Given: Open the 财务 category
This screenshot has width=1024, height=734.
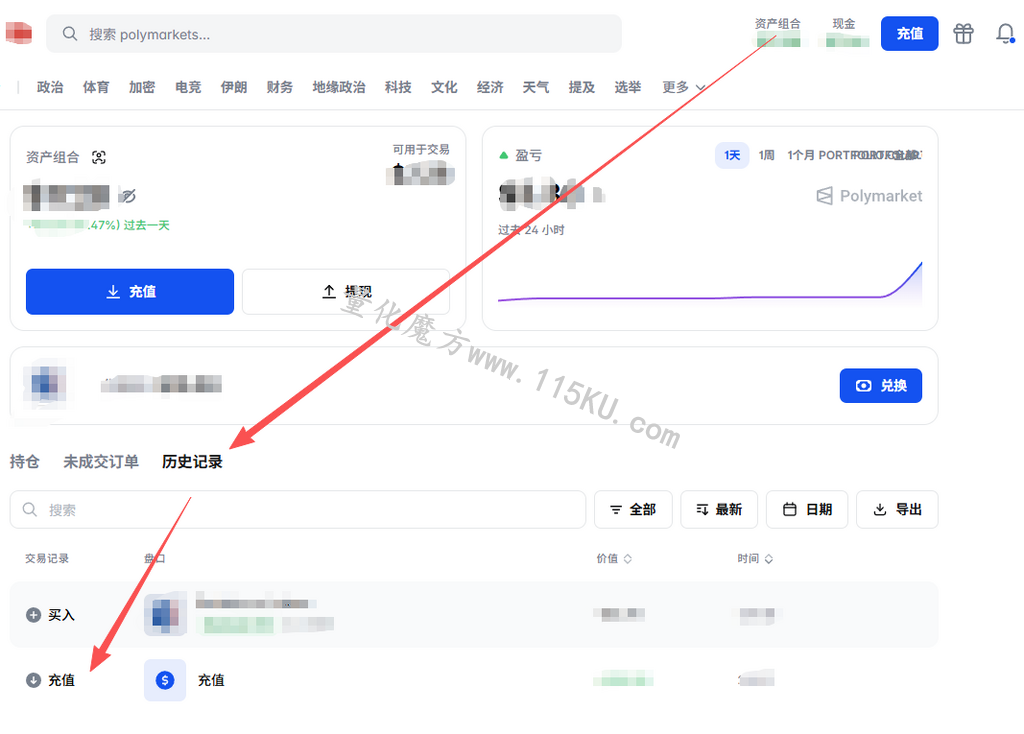Looking at the screenshot, I should tap(280, 88).
